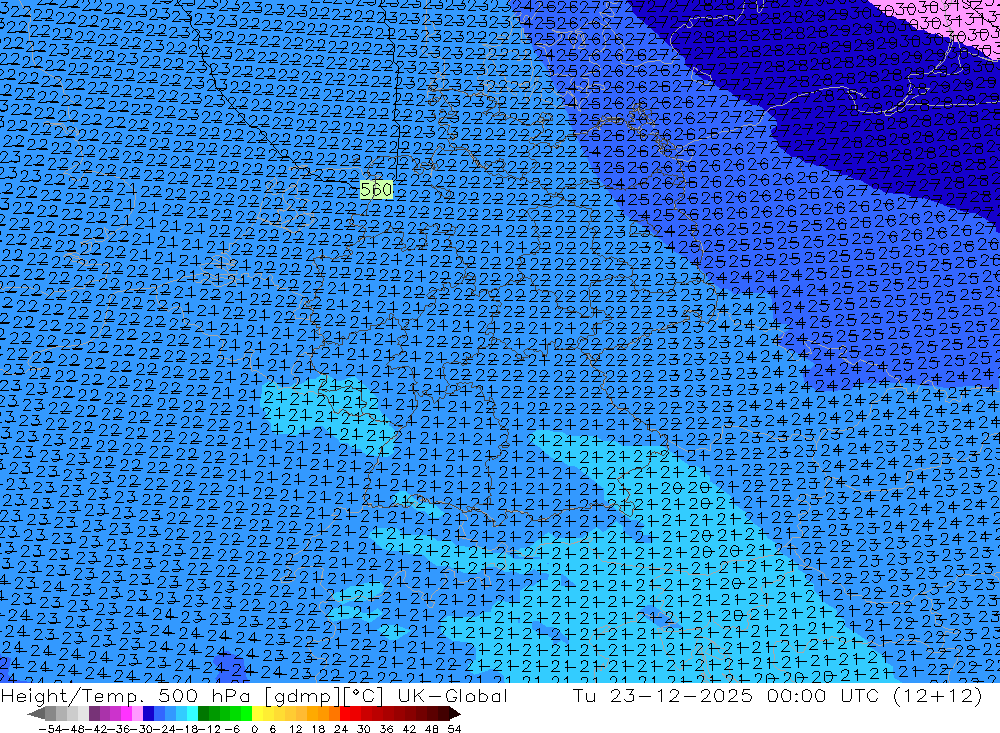Click the 0 value label on the temperature scale
Viewport: 1000px width, 733px height.
254,729
